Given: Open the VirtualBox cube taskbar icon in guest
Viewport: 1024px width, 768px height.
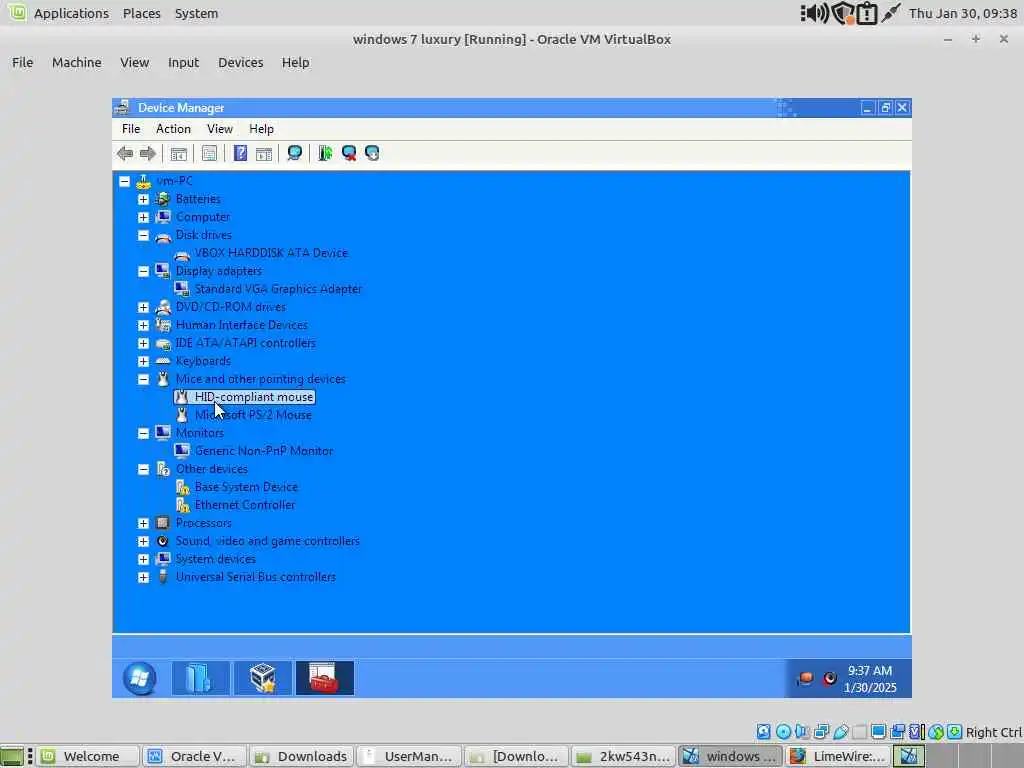Looking at the screenshot, I should pos(263,678).
